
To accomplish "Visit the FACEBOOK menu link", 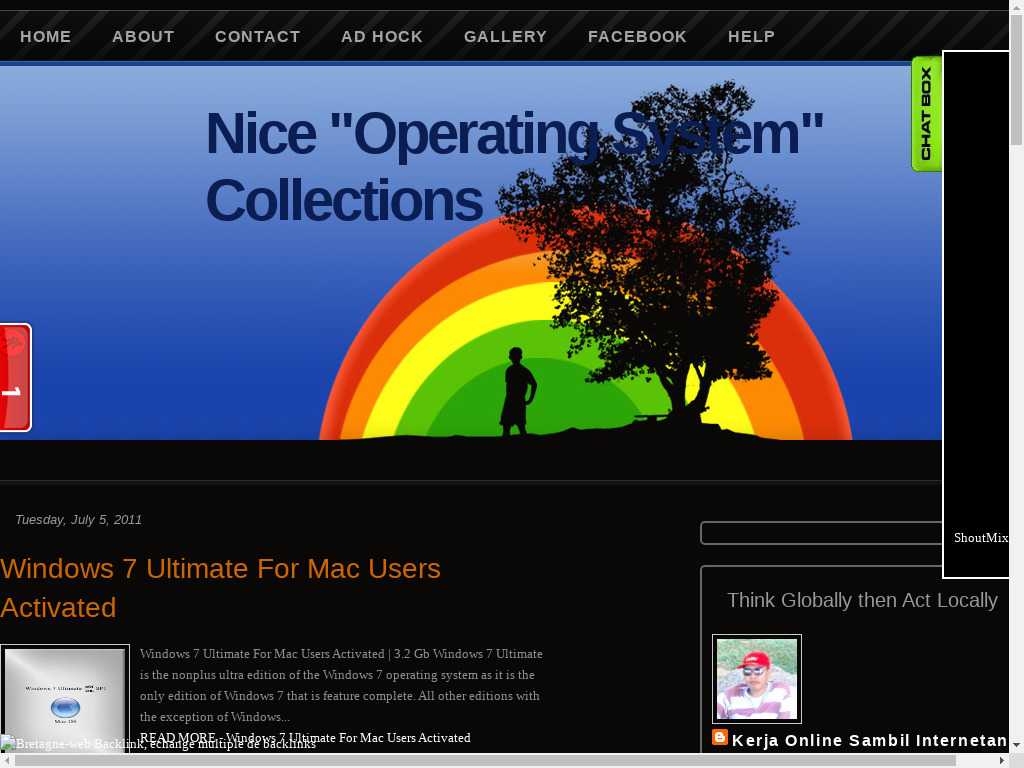I will (637, 37).
